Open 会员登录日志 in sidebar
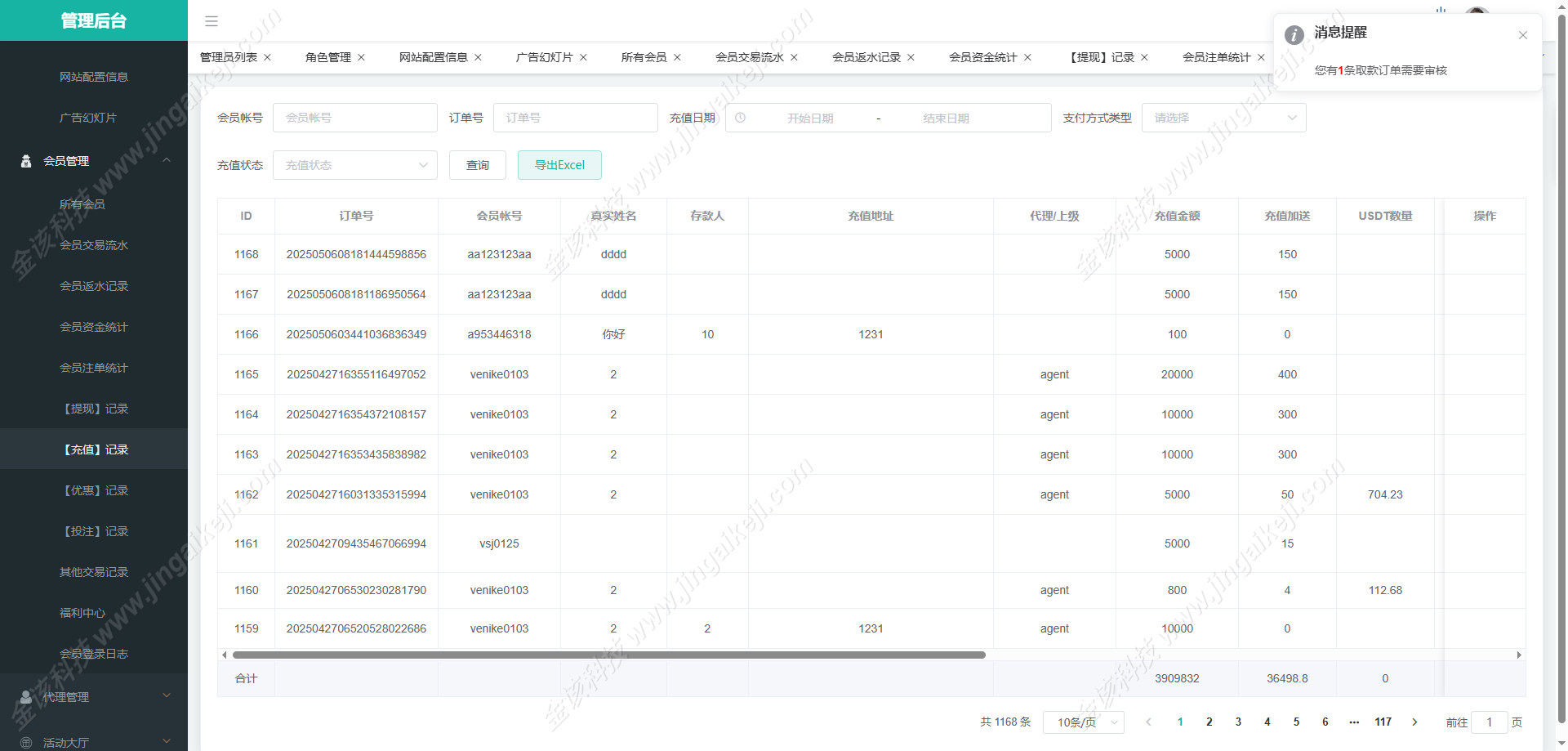This screenshot has height=751, width=1568. click(94, 654)
